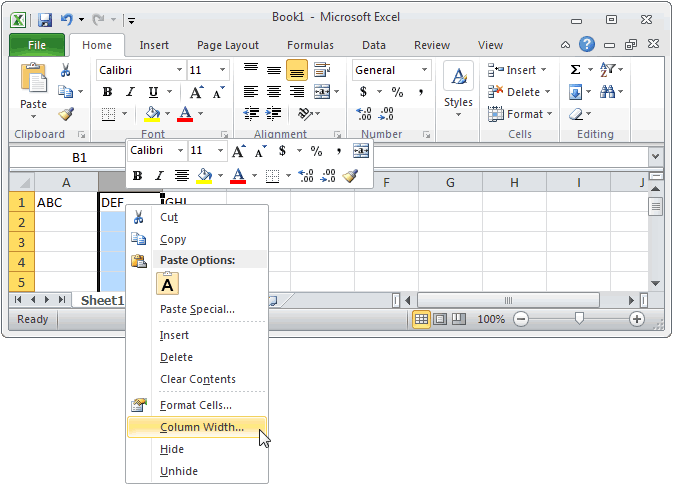Expand the formula bar chevron
673x486 pixels.
pos(655,157)
